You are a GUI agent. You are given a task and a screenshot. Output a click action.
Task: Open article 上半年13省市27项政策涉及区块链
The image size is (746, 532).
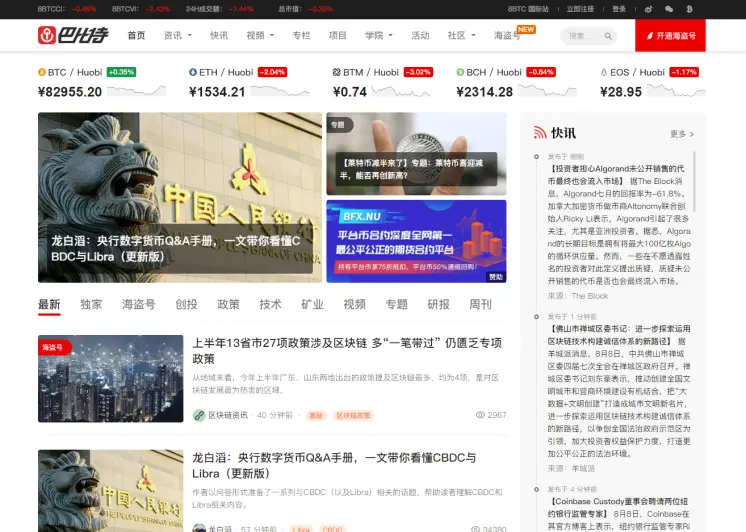[347, 351]
